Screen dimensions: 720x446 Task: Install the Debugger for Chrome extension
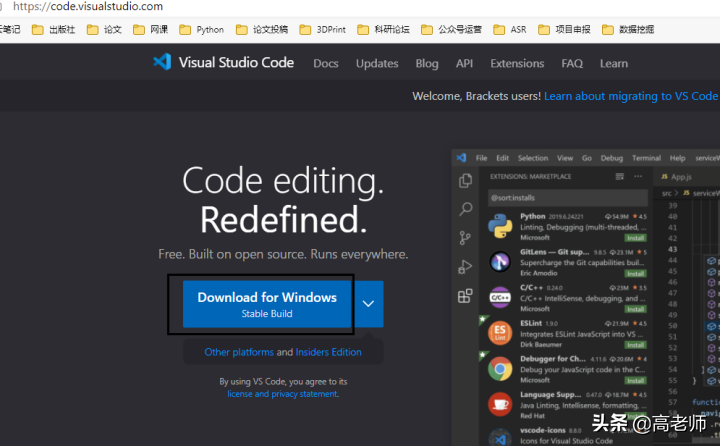(636, 381)
